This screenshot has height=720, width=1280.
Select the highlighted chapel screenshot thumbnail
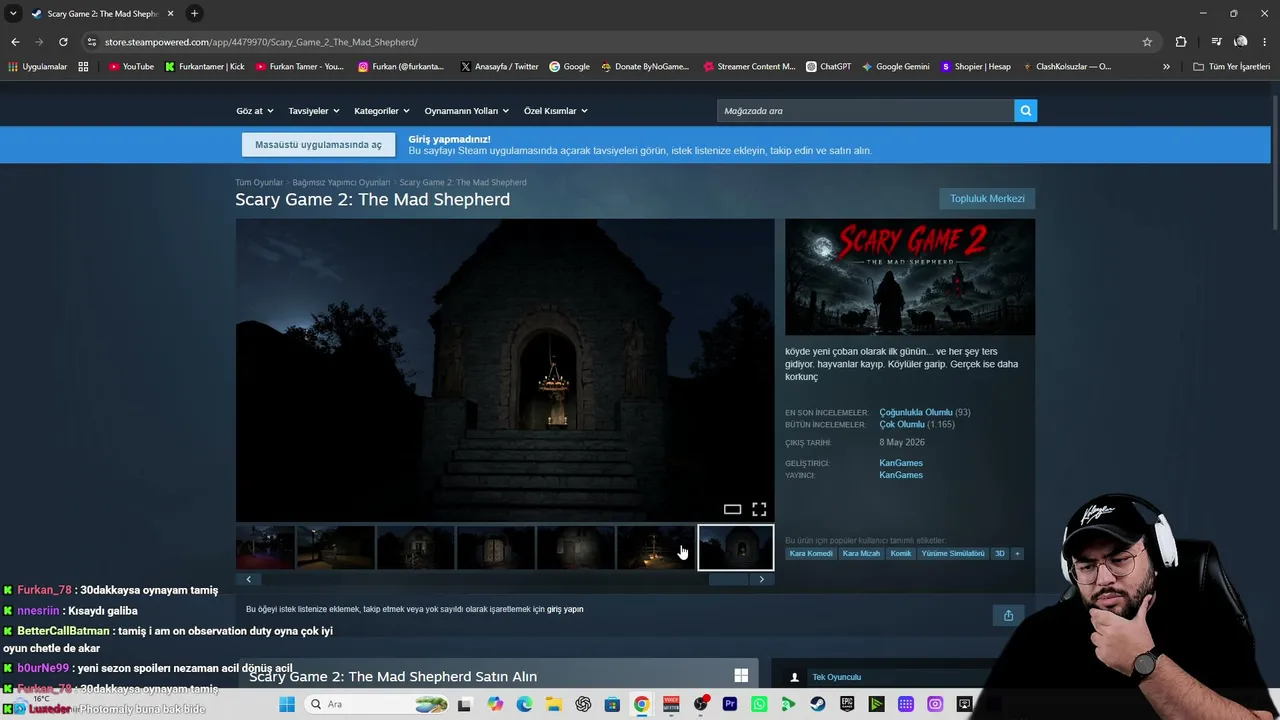(736, 548)
